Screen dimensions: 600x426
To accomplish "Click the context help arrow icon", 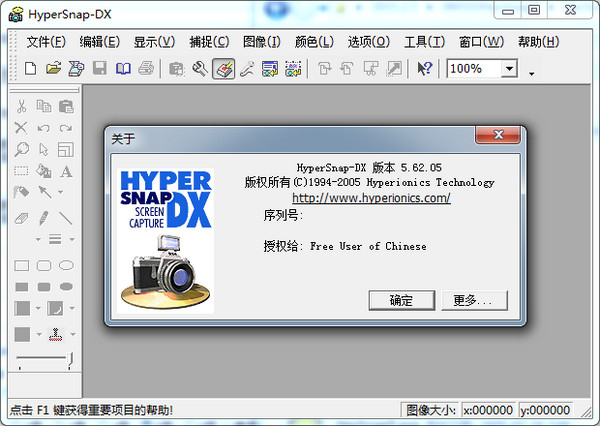I will (424, 69).
